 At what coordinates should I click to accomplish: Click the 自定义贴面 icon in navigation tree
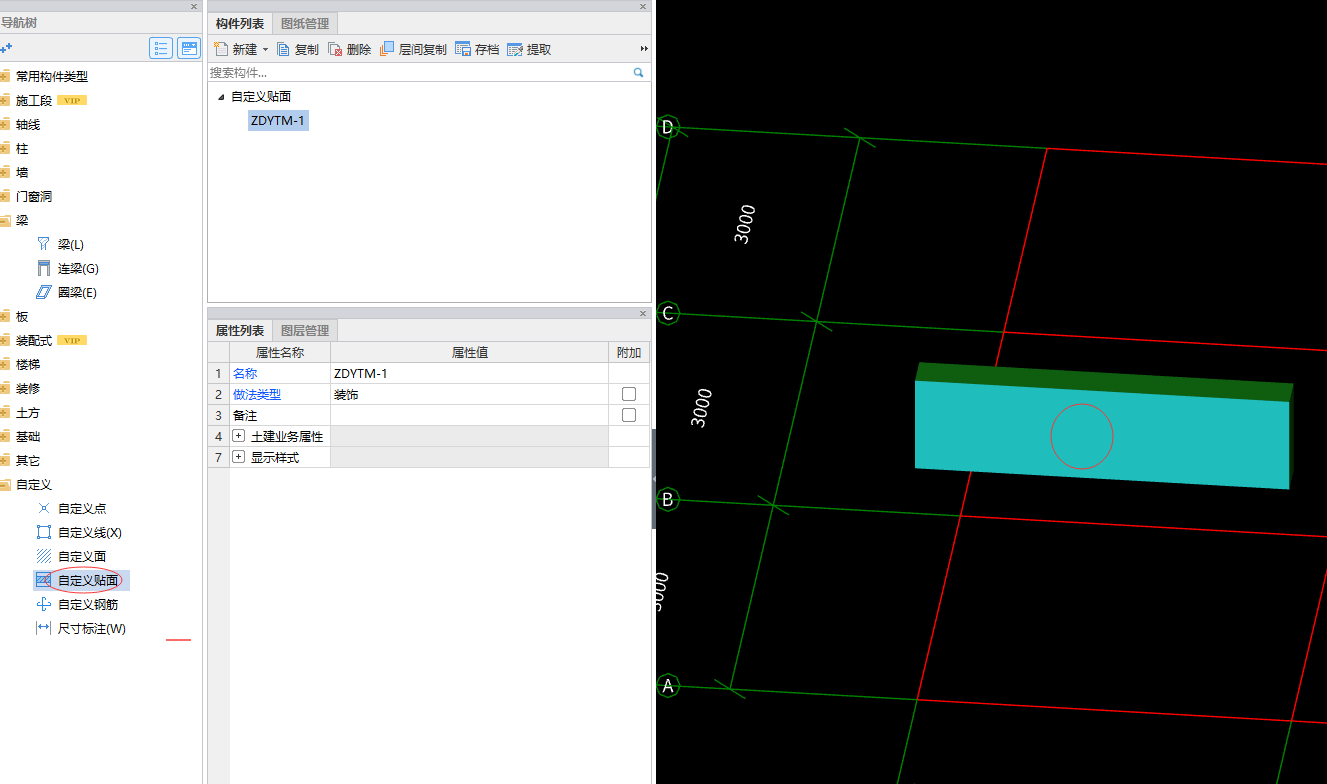(x=43, y=580)
